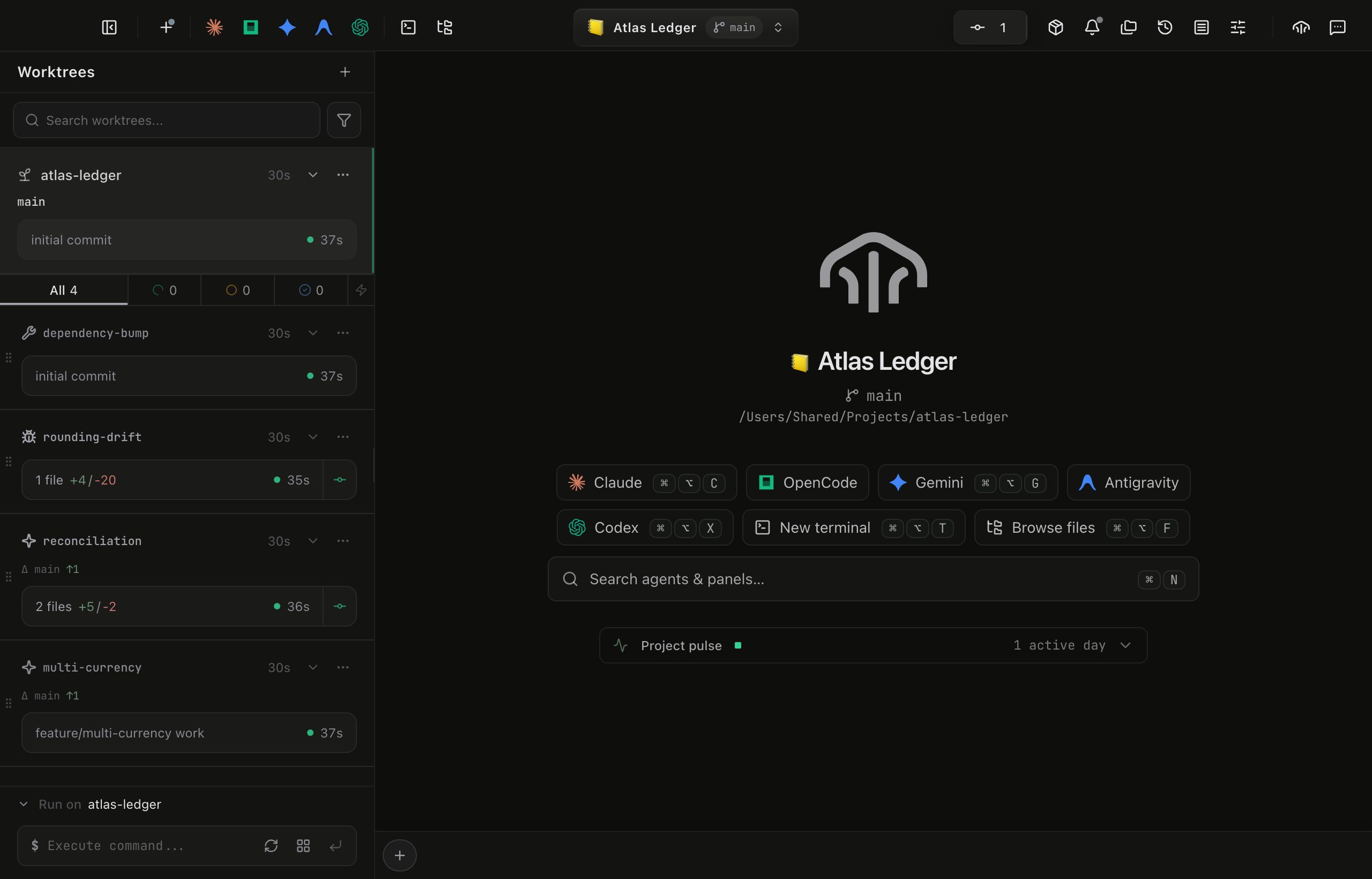1372x879 pixels.
Task: Click the copy windows icon in toolbar
Action: pos(1128,27)
